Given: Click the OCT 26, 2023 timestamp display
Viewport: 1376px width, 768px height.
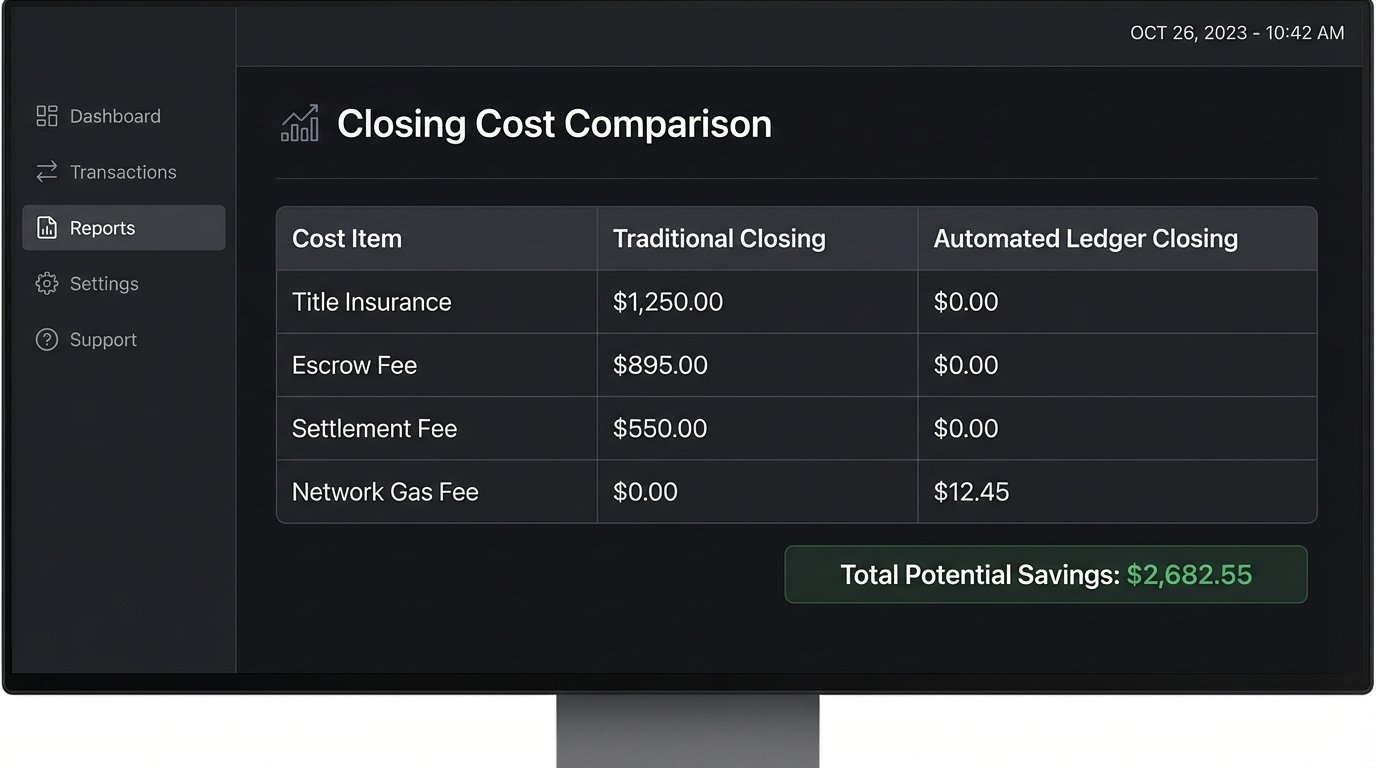Looking at the screenshot, I should [1237, 32].
